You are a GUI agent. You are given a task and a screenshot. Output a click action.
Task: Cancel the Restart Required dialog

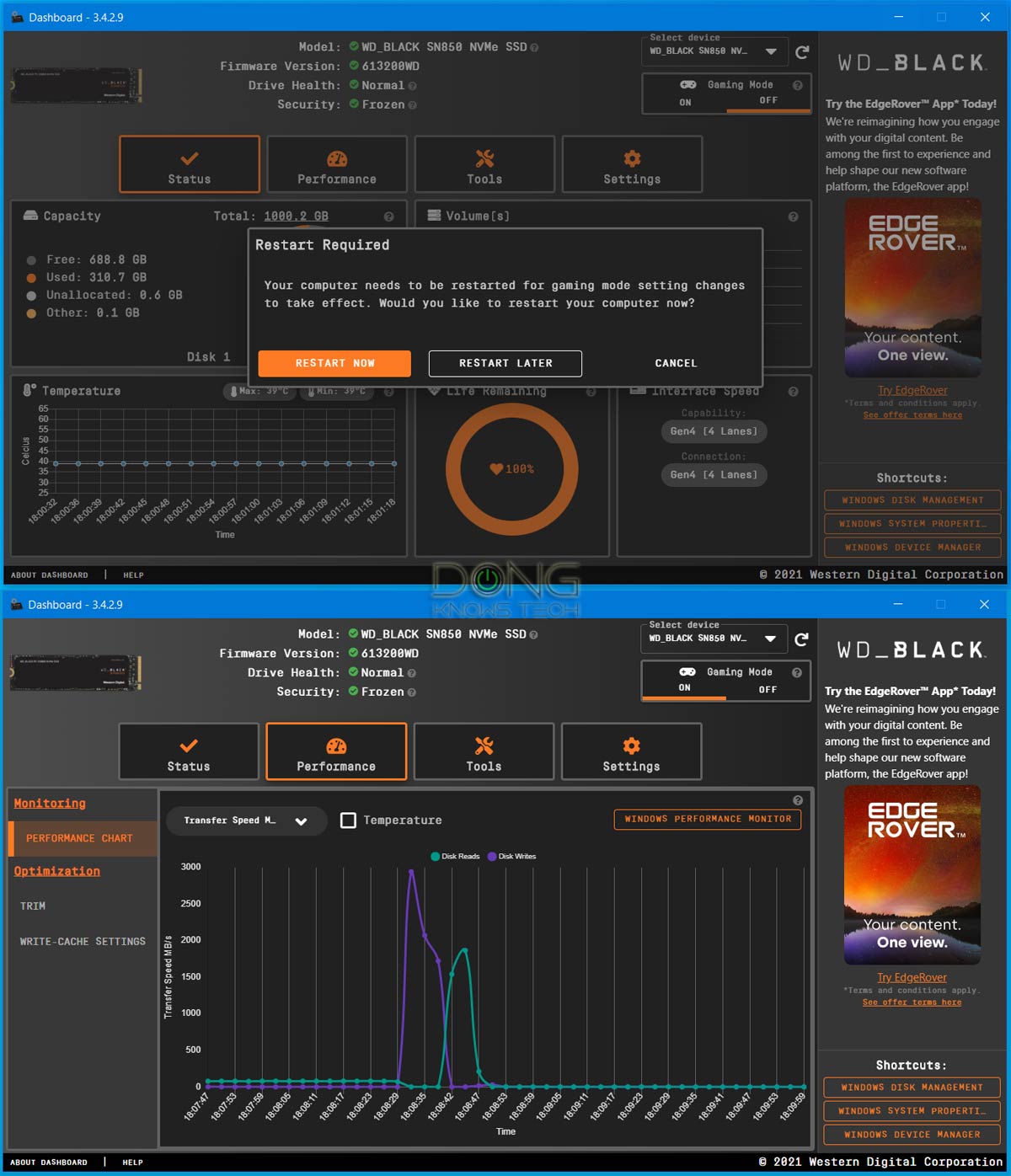(x=677, y=363)
